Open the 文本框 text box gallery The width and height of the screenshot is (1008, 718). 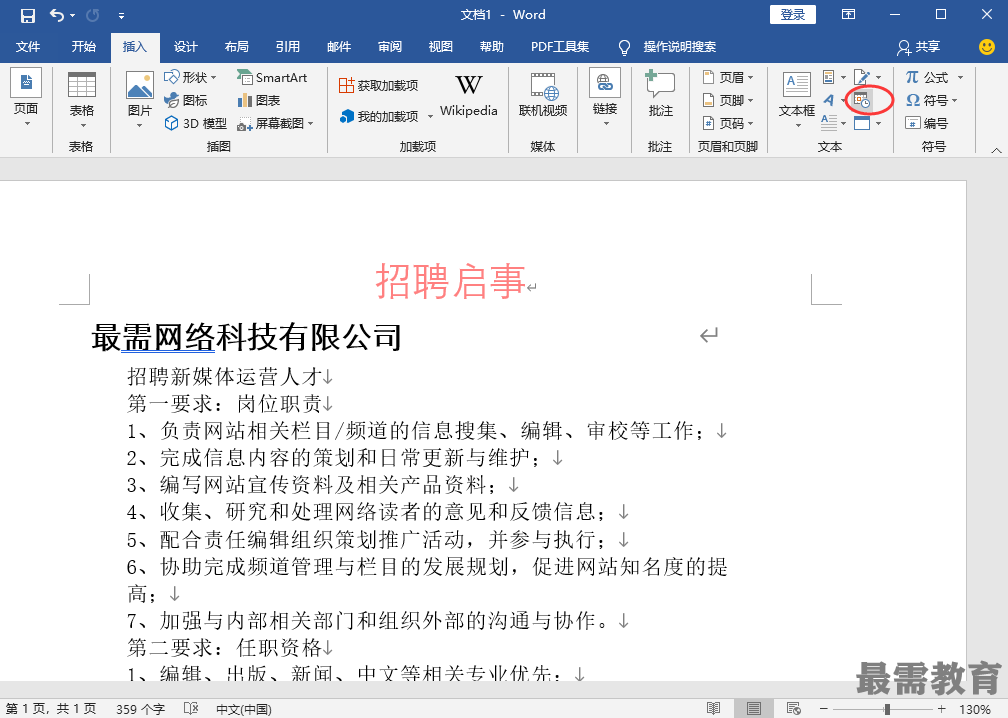[x=797, y=100]
